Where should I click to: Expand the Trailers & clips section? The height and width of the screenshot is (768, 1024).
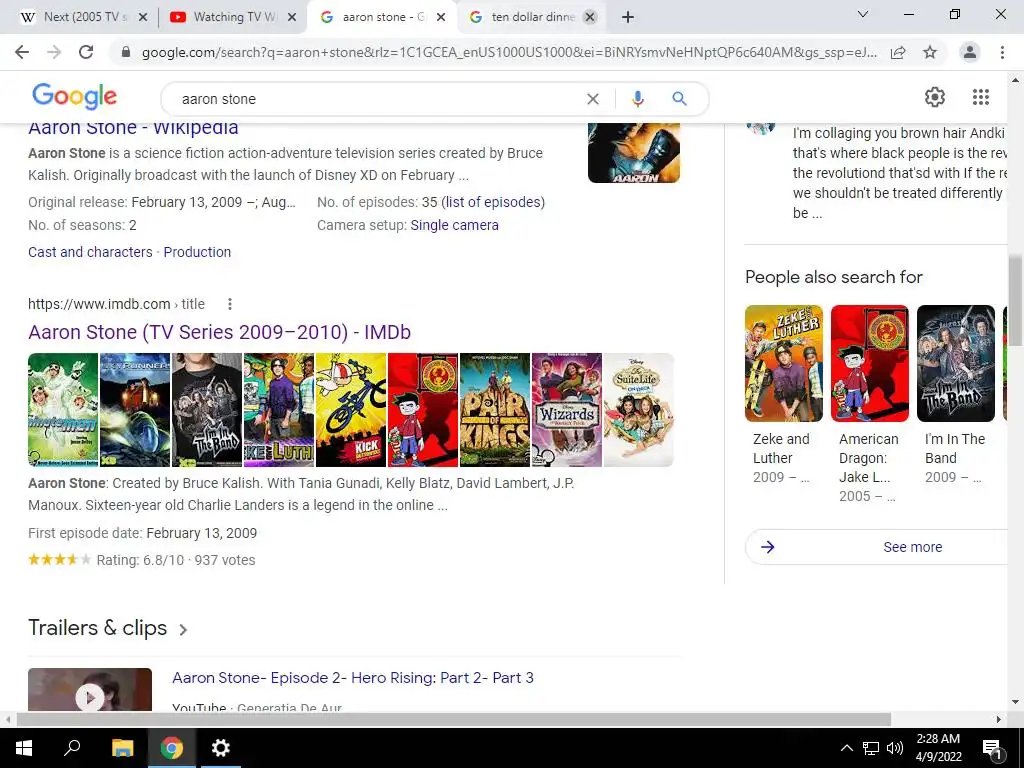108,628
